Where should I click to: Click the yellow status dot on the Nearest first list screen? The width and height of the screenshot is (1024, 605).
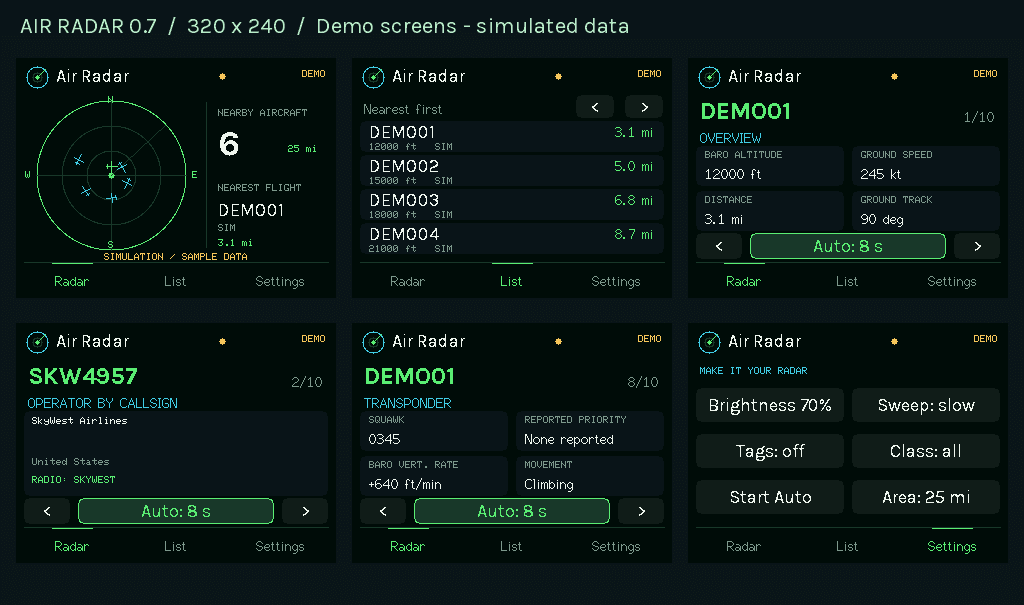point(558,76)
